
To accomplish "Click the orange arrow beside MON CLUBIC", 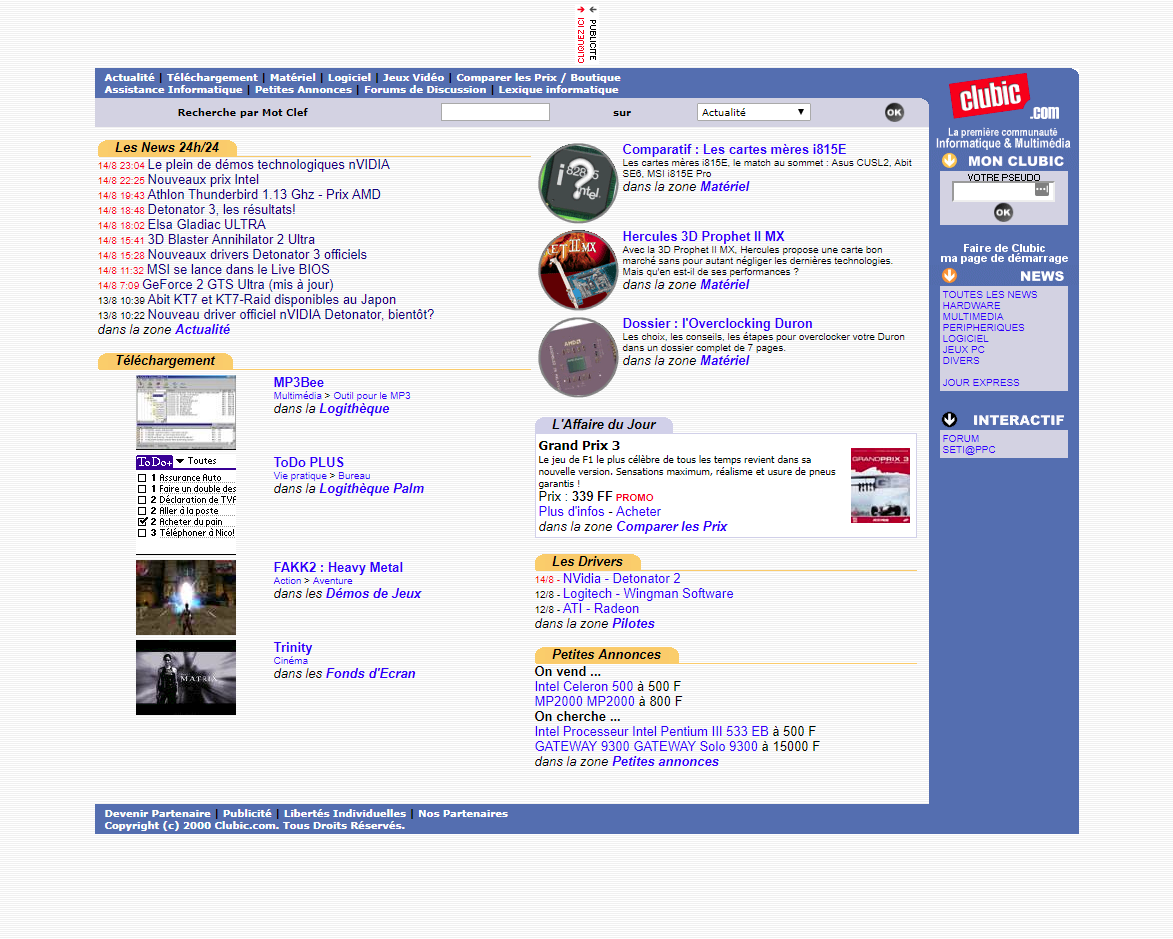I will [949, 161].
